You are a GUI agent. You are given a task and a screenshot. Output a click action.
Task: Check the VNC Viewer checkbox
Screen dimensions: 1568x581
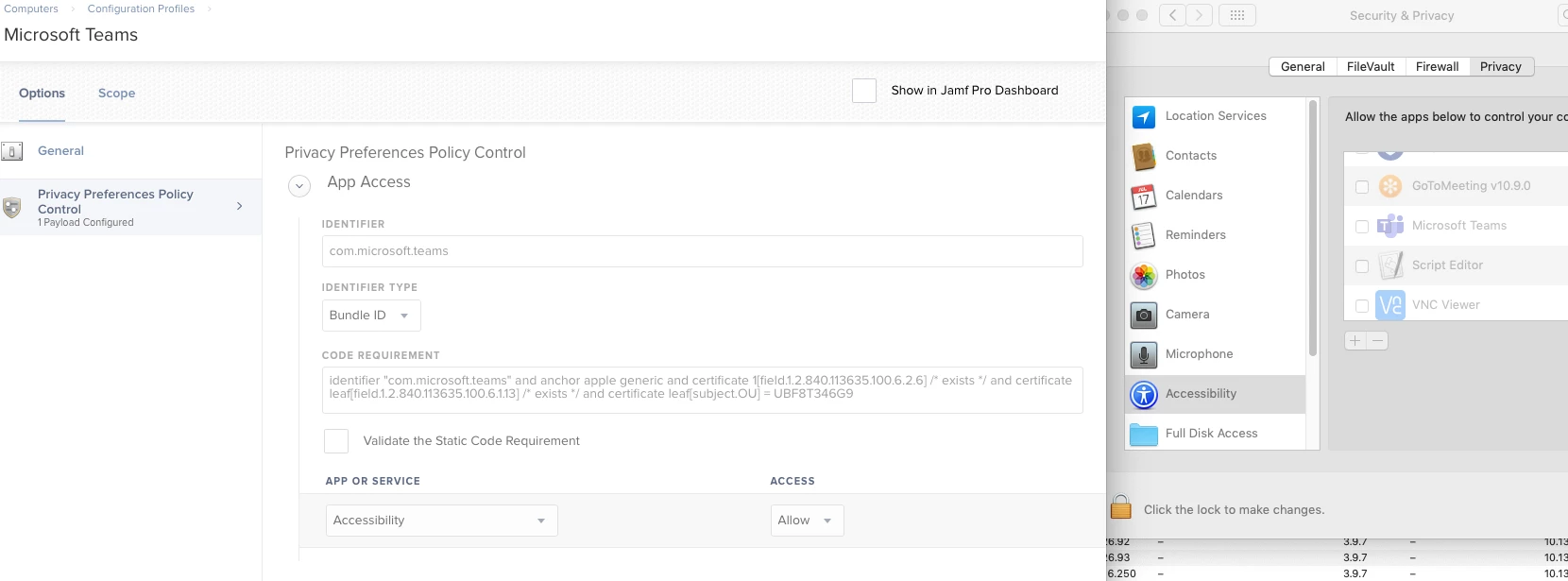tap(1362, 306)
